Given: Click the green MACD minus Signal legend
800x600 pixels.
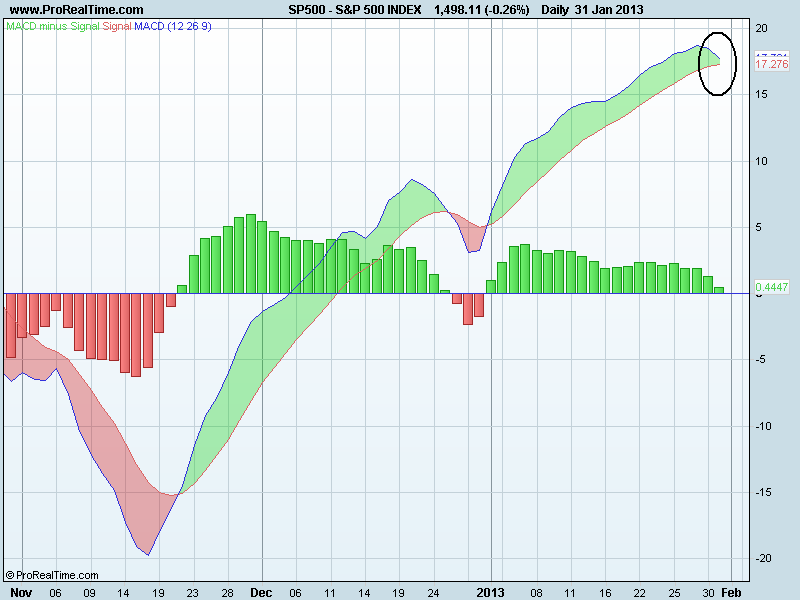Looking at the screenshot, I should pos(53,26).
